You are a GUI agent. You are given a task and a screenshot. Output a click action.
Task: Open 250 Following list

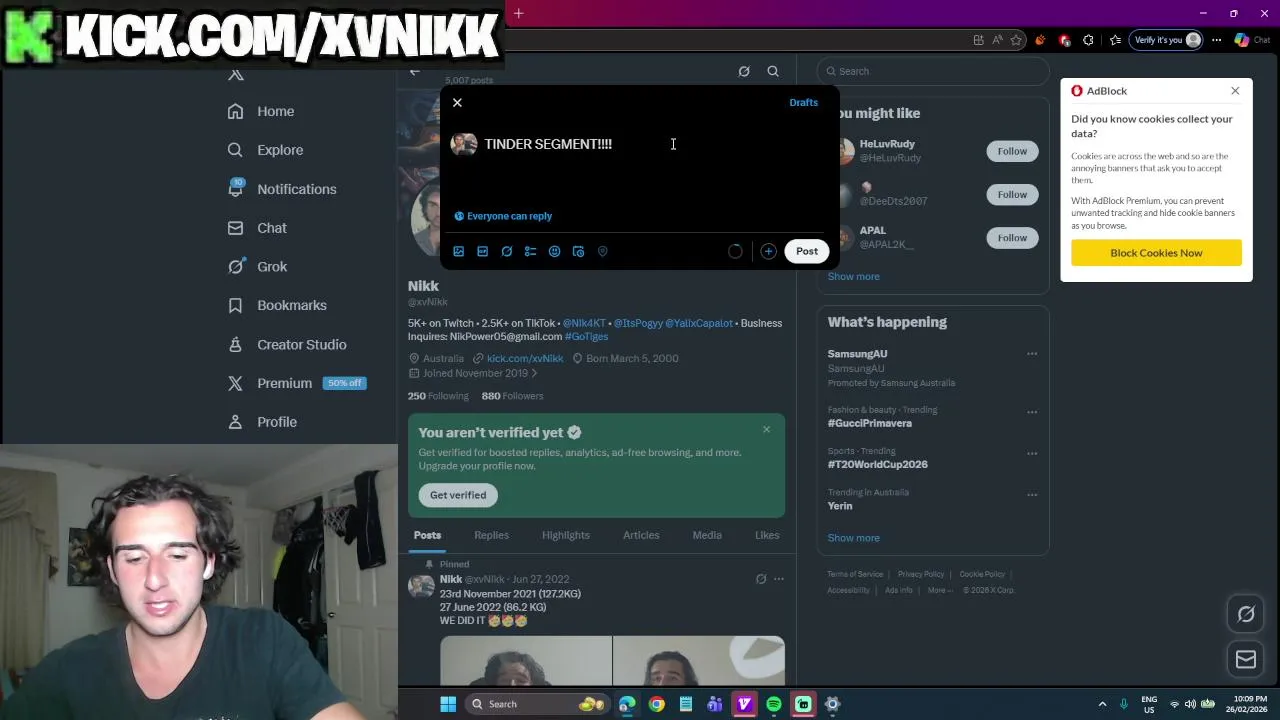[x=438, y=396]
